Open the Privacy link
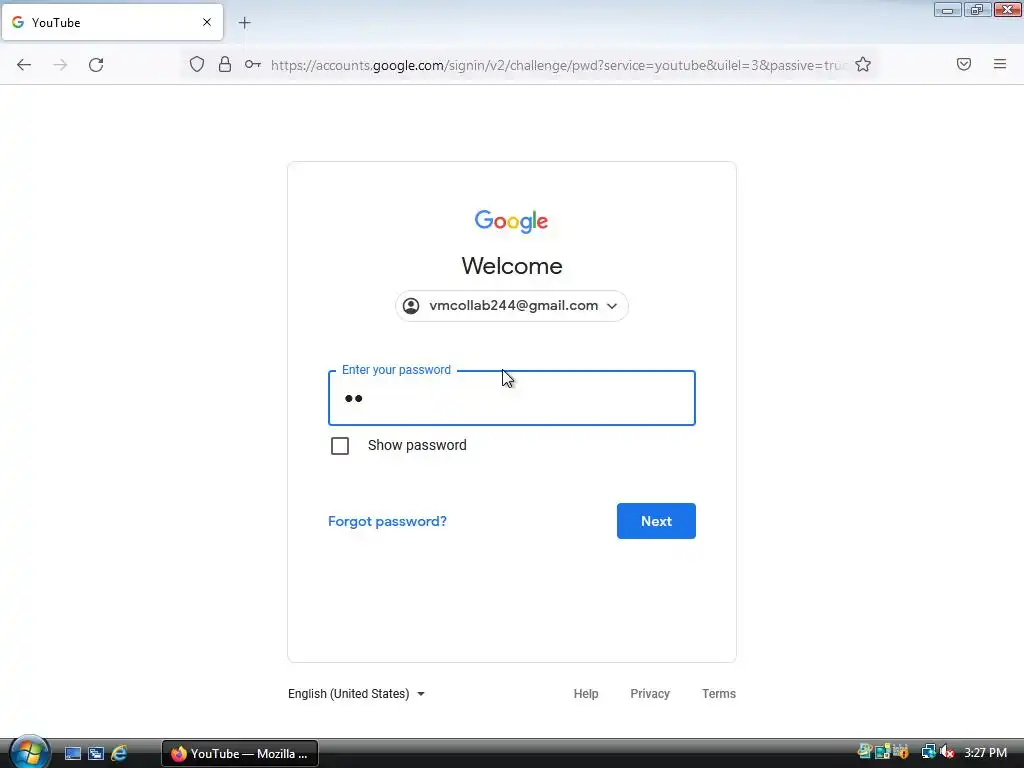Viewport: 1024px width, 768px height. click(650, 694)
